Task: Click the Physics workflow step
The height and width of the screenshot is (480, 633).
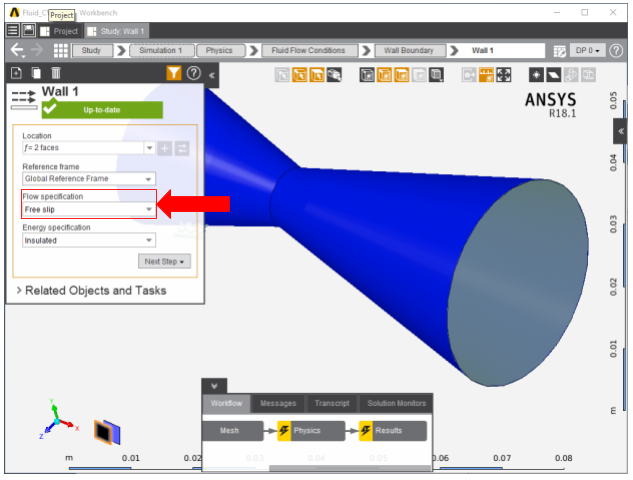Action: click(311, 431)
